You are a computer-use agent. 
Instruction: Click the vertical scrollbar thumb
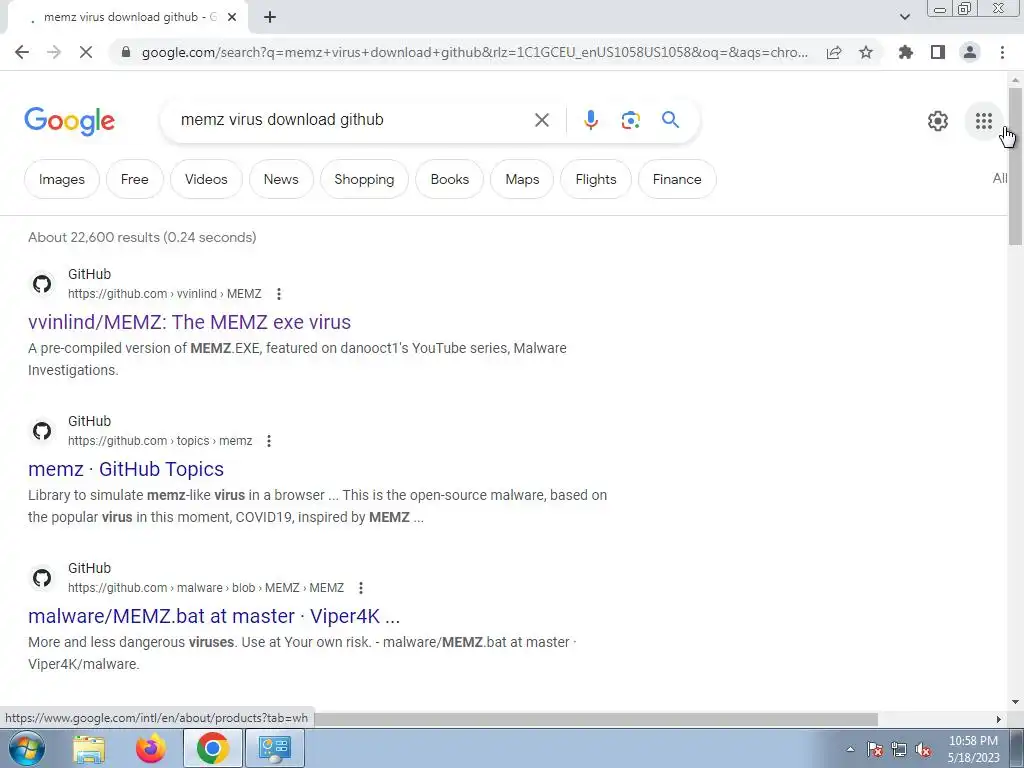click(1015, 165)
